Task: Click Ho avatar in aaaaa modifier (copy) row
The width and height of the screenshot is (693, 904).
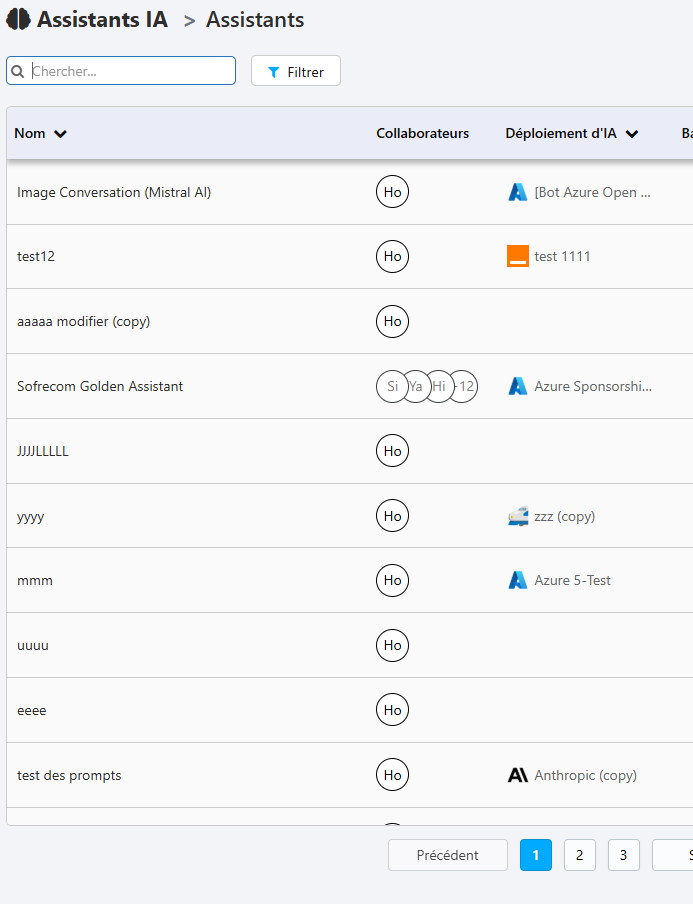Action: click(x=393, y=321)
